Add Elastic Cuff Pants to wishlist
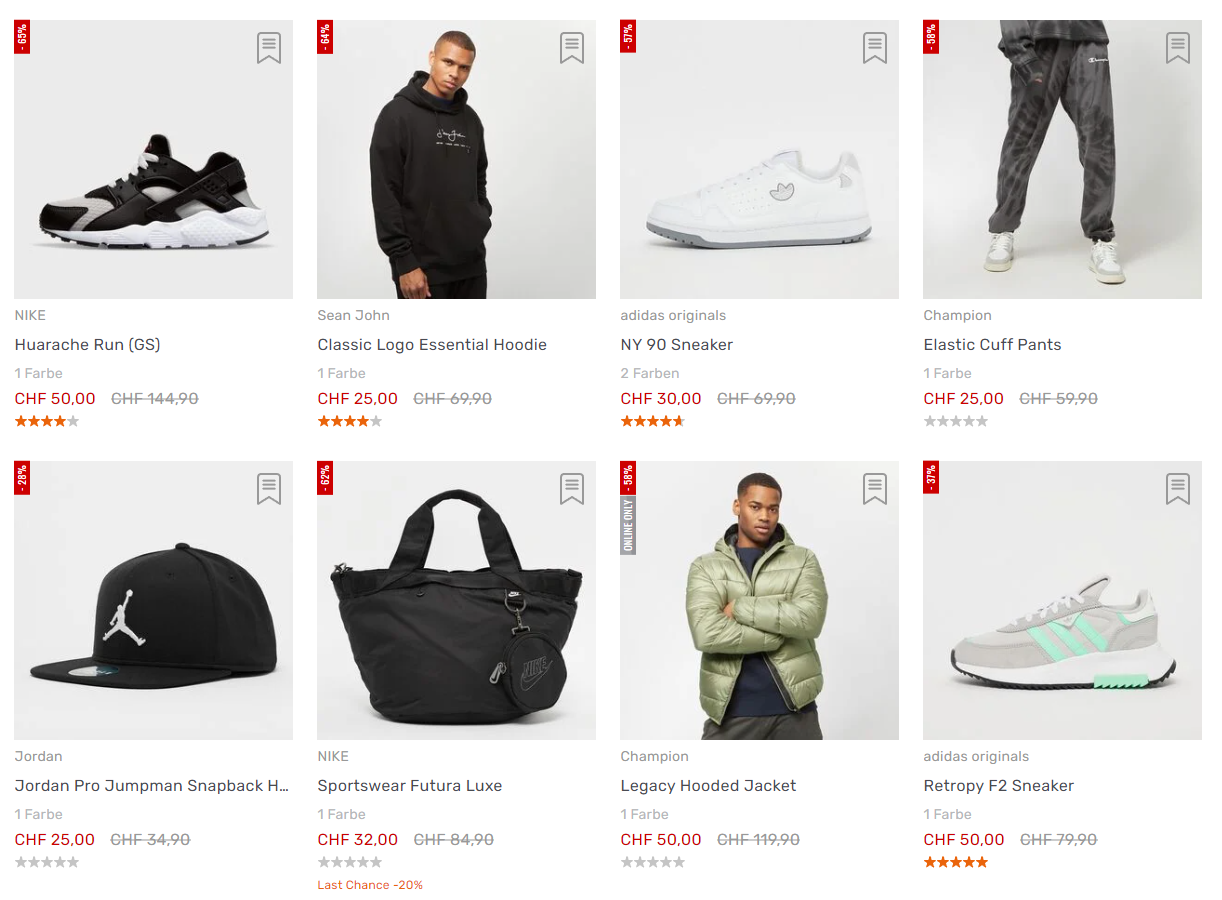Image resolution: width=1222 pixels, height=900 pixels. point(1177,48)
